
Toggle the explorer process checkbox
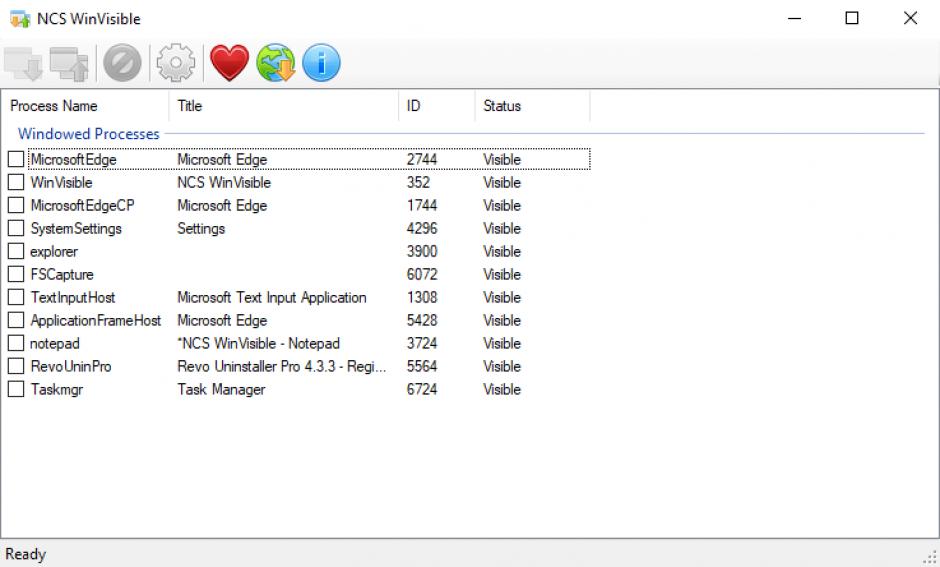click(16, 251)
